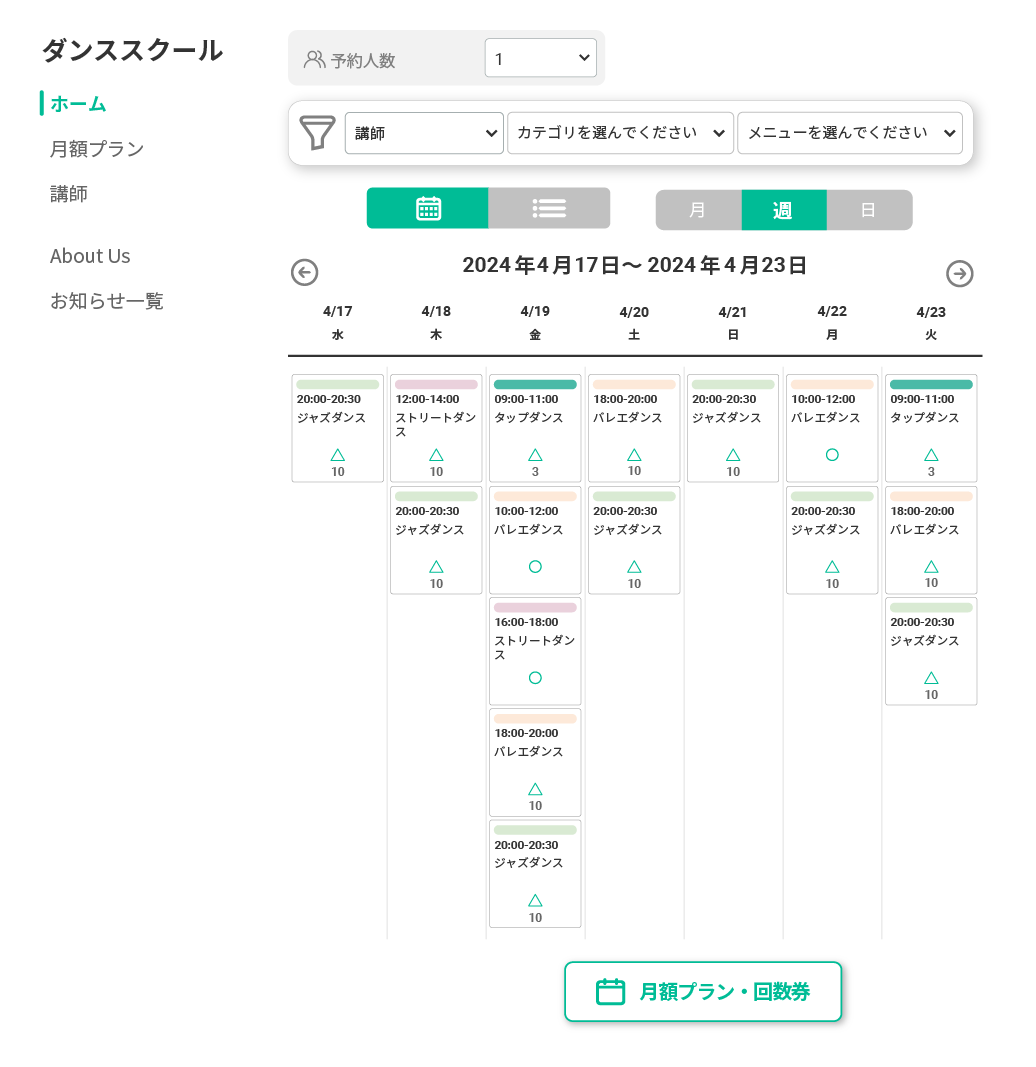Open the 講師 filter dropdown

point(424,133)
